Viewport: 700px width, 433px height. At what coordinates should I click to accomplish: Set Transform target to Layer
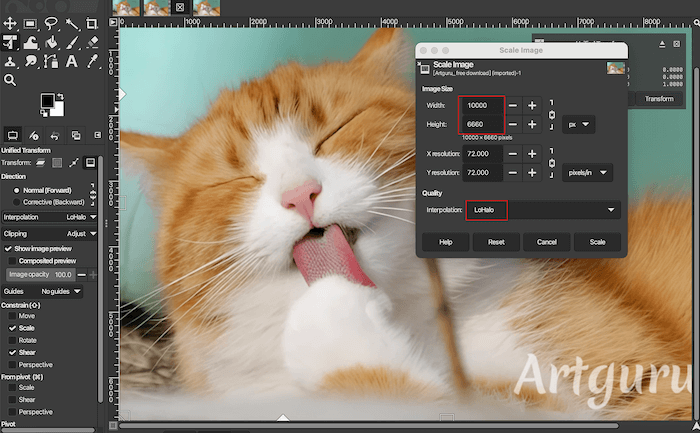coord(41,163)
